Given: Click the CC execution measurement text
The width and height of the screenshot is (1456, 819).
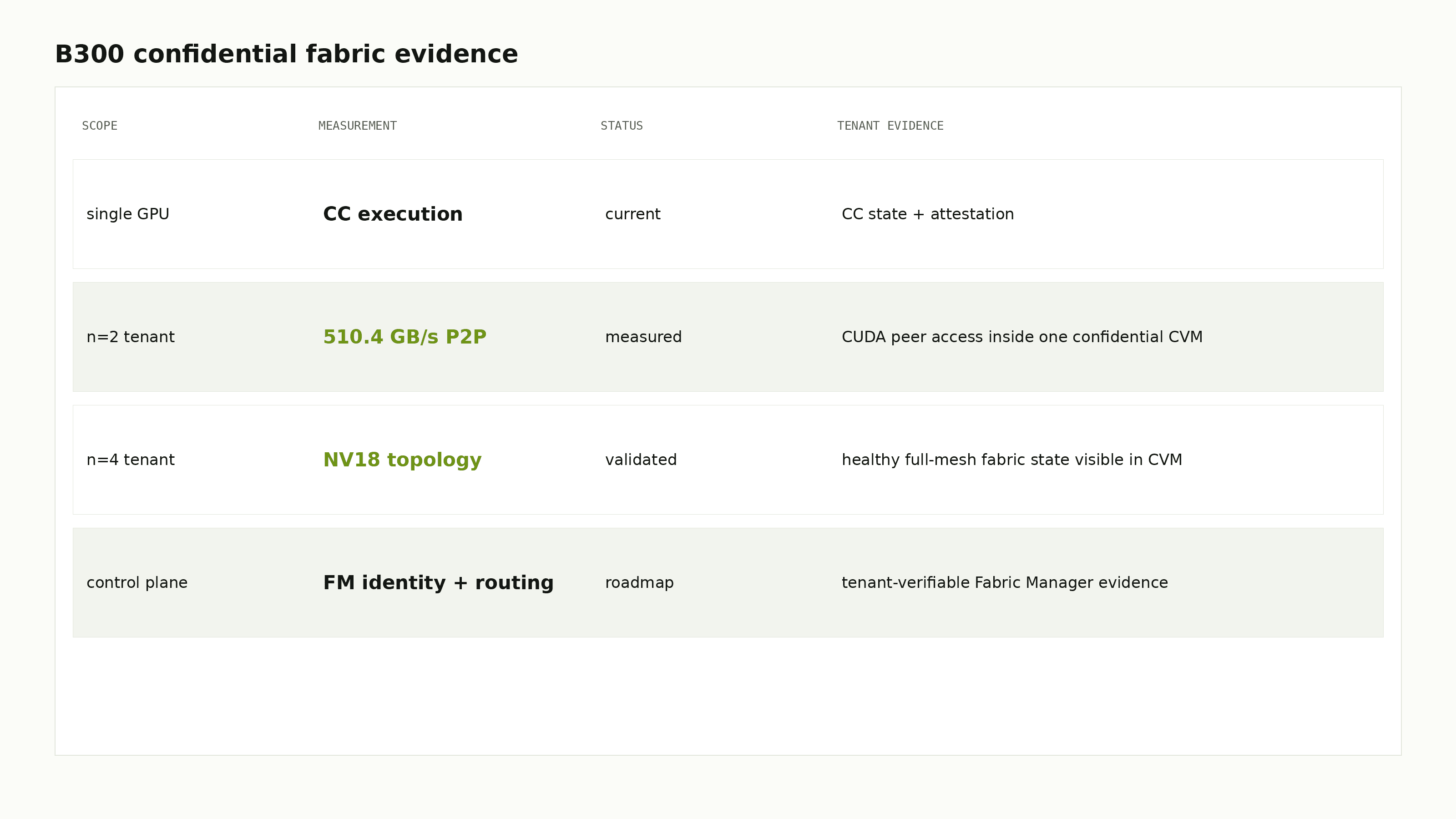Looking at the screenshot, I should 392,214.
